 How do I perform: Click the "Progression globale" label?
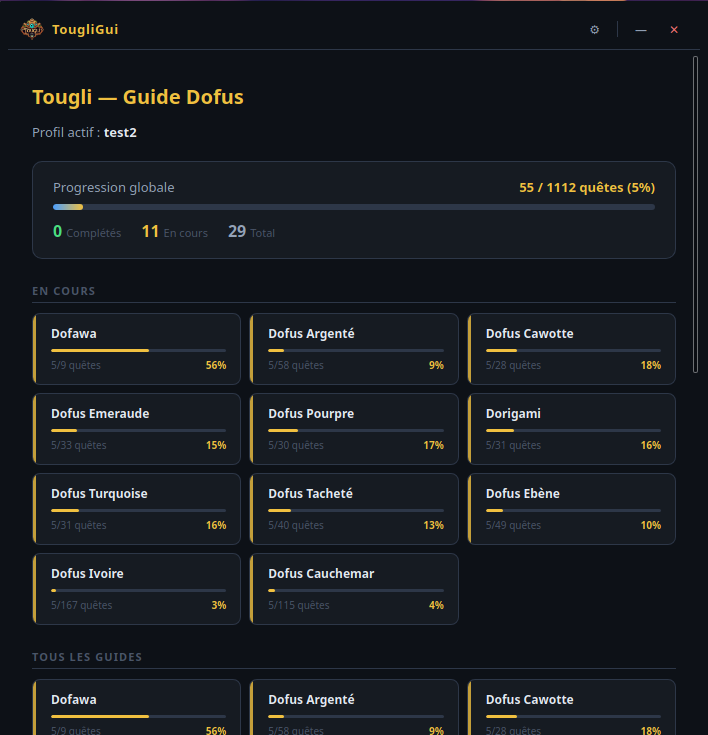click(113, 188)
